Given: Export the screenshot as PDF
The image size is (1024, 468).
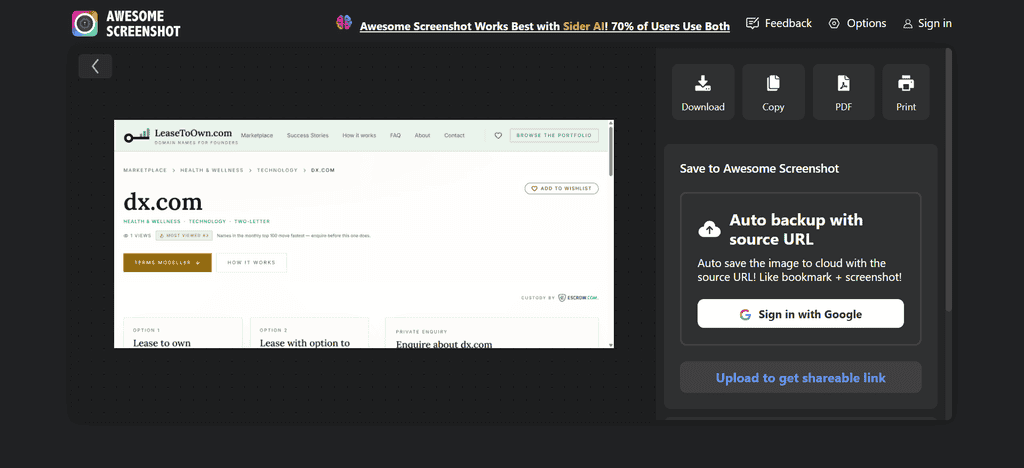Looking at the screenshot, I should tap(844, 92).
